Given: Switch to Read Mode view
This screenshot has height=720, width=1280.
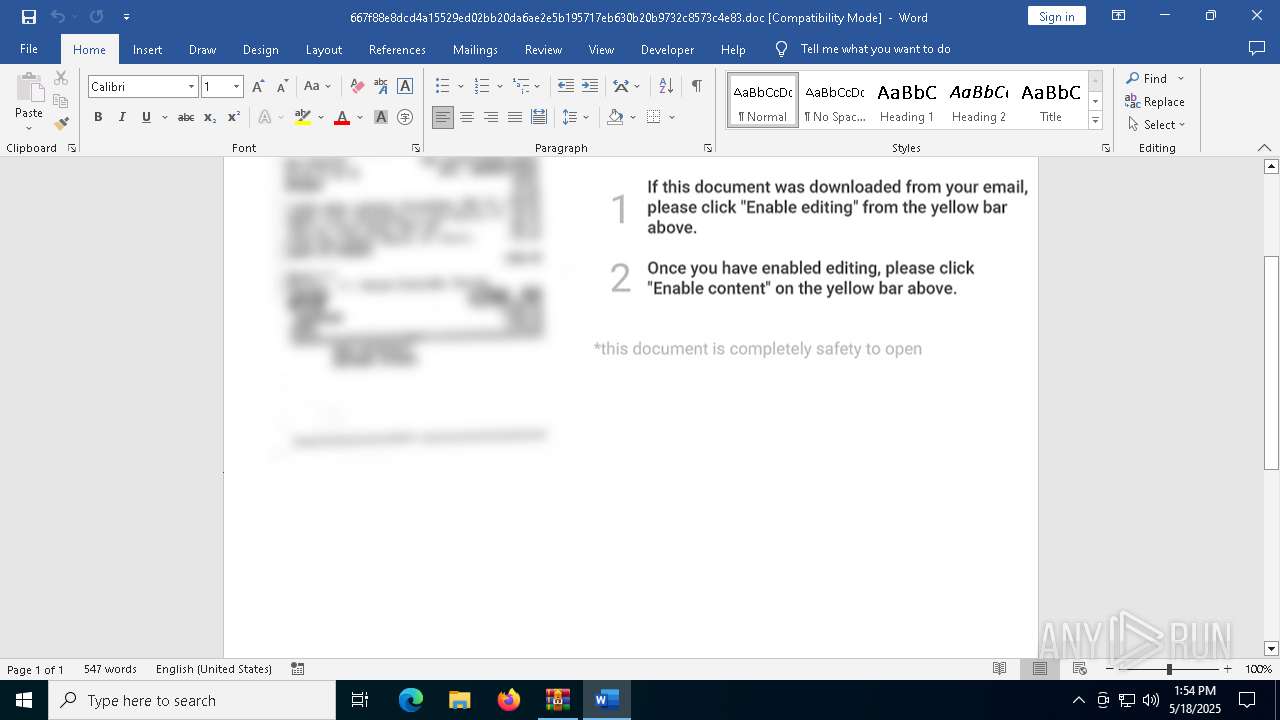Looking at the screenshot, I should point(999,669).
